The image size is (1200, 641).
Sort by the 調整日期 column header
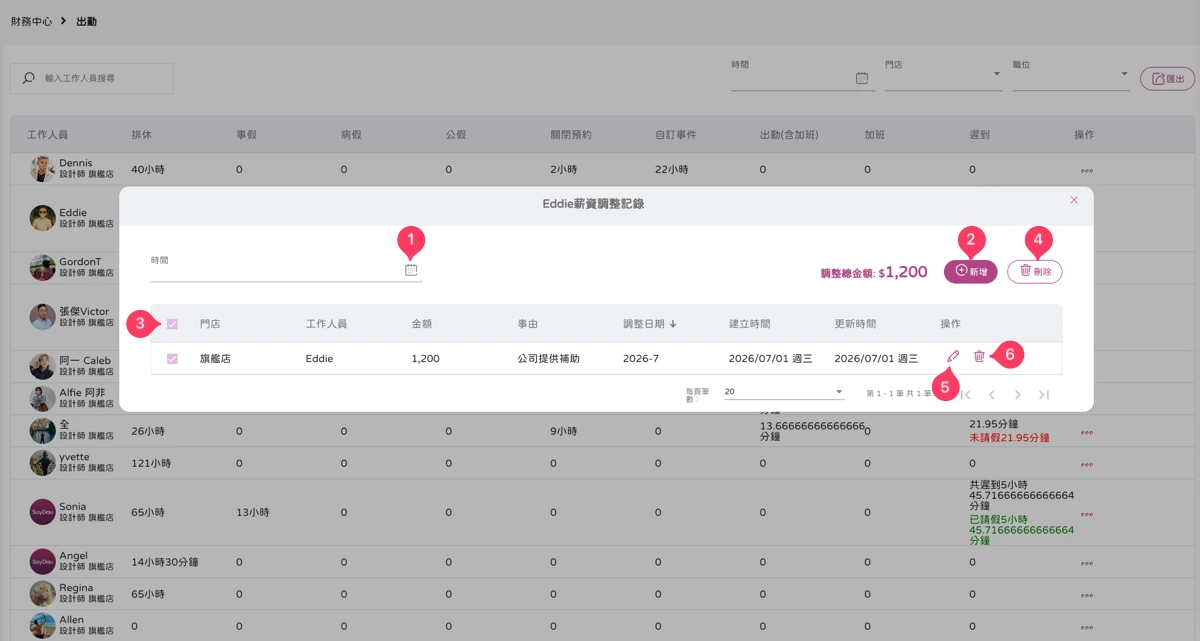pos(649,324)
